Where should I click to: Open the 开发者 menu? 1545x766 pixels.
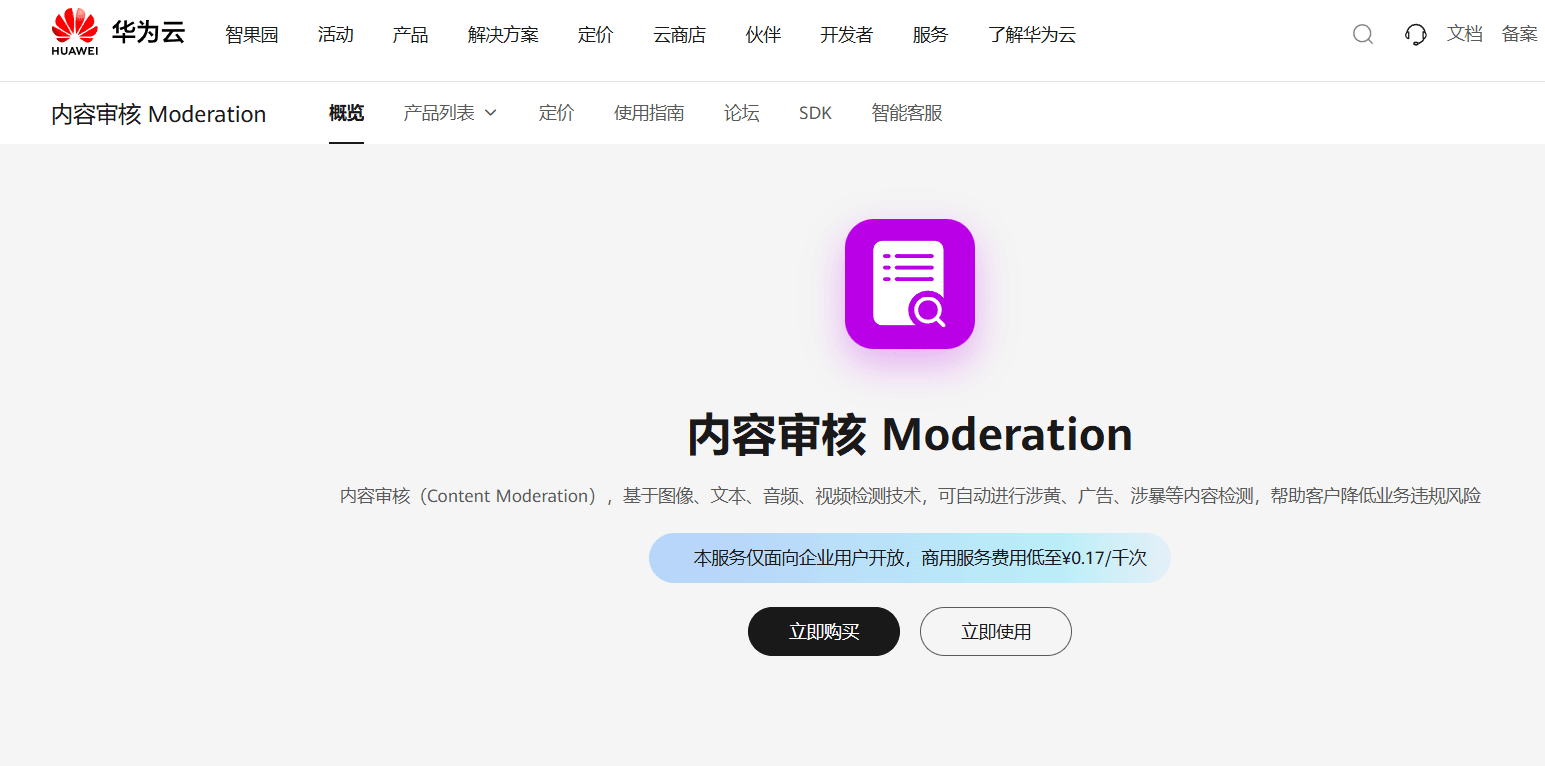847,35
